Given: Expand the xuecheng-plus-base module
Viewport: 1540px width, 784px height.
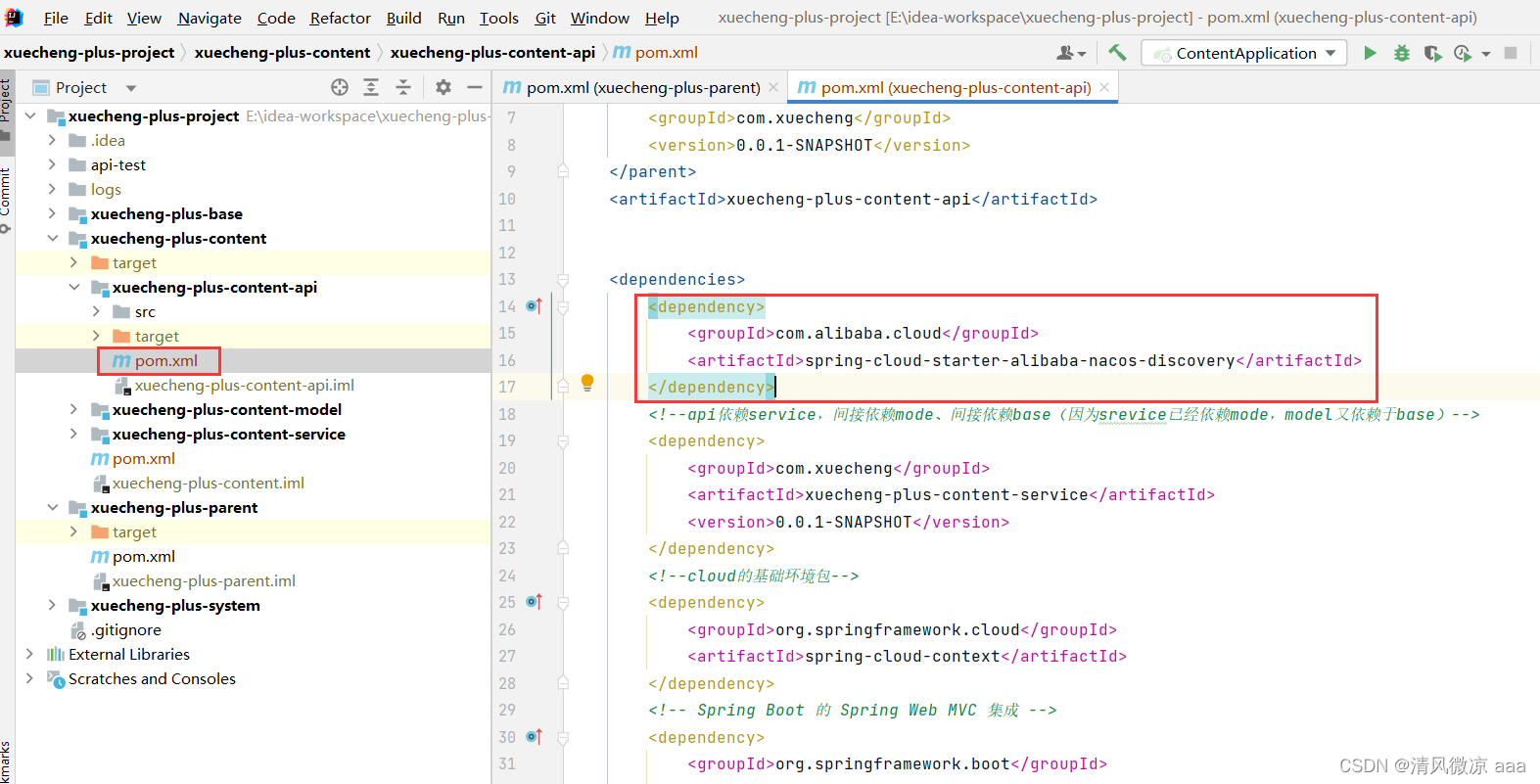Looking at the screenshot, I should click(52, 213).
